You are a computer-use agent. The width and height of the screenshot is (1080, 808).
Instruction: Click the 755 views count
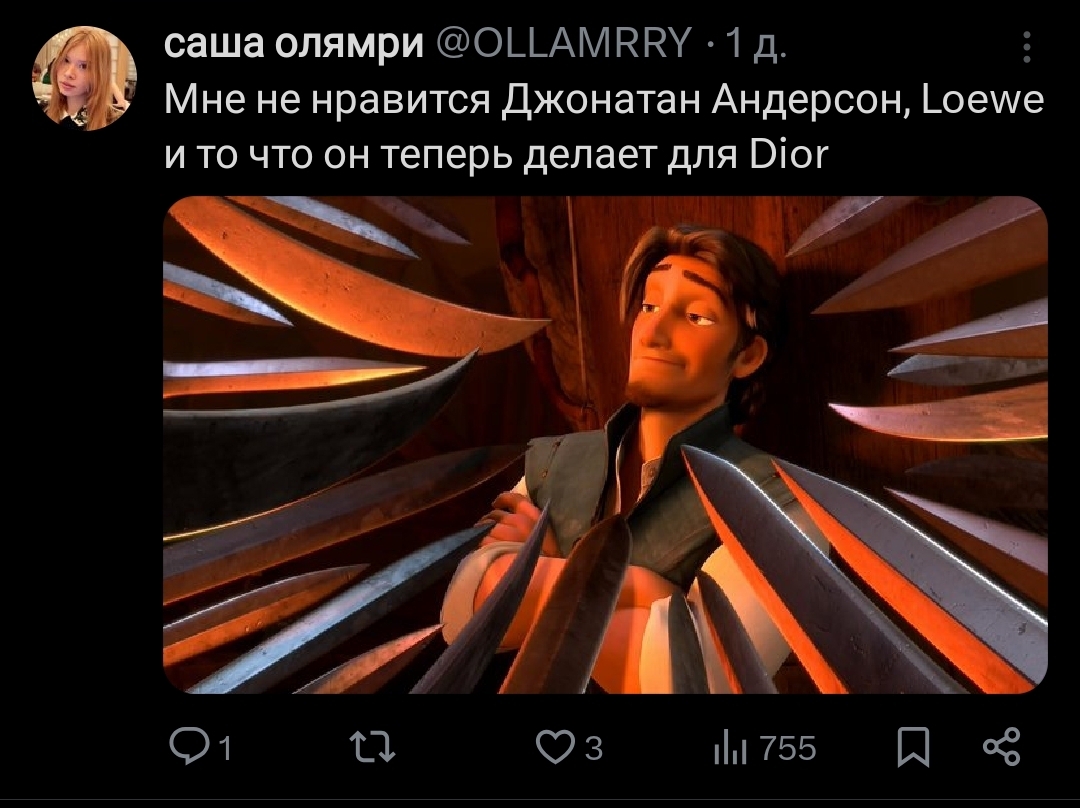click(788, 749)
